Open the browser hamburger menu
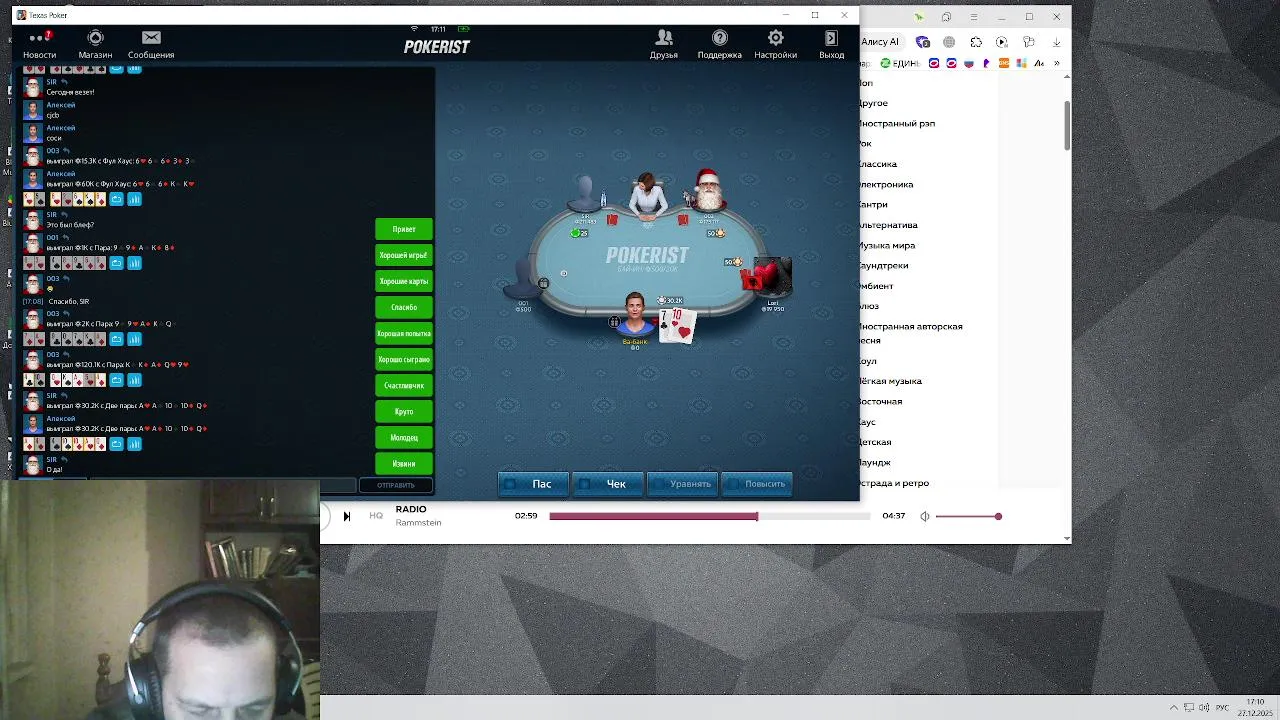Image resolution: width=1280 pixels, height=720 pixels. pyautogui.click(x=973, y=17)
